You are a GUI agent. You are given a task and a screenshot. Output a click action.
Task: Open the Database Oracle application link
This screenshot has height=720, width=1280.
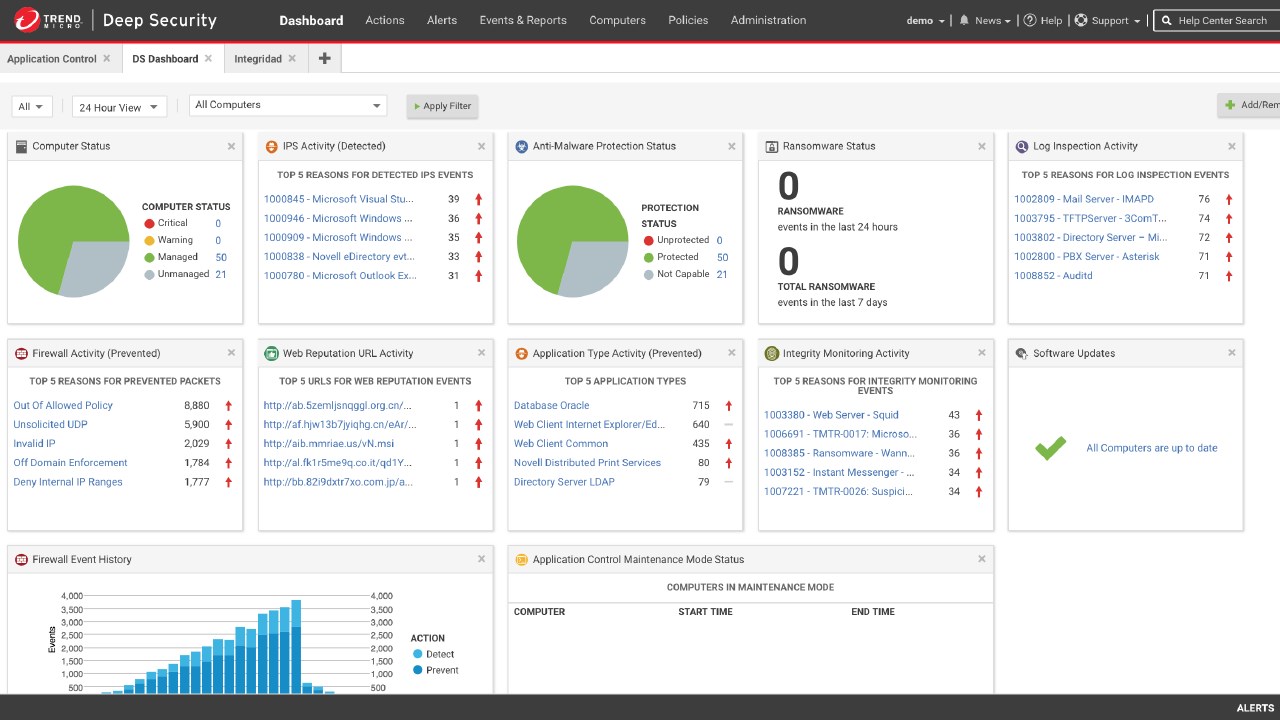(x=552, y=405)
